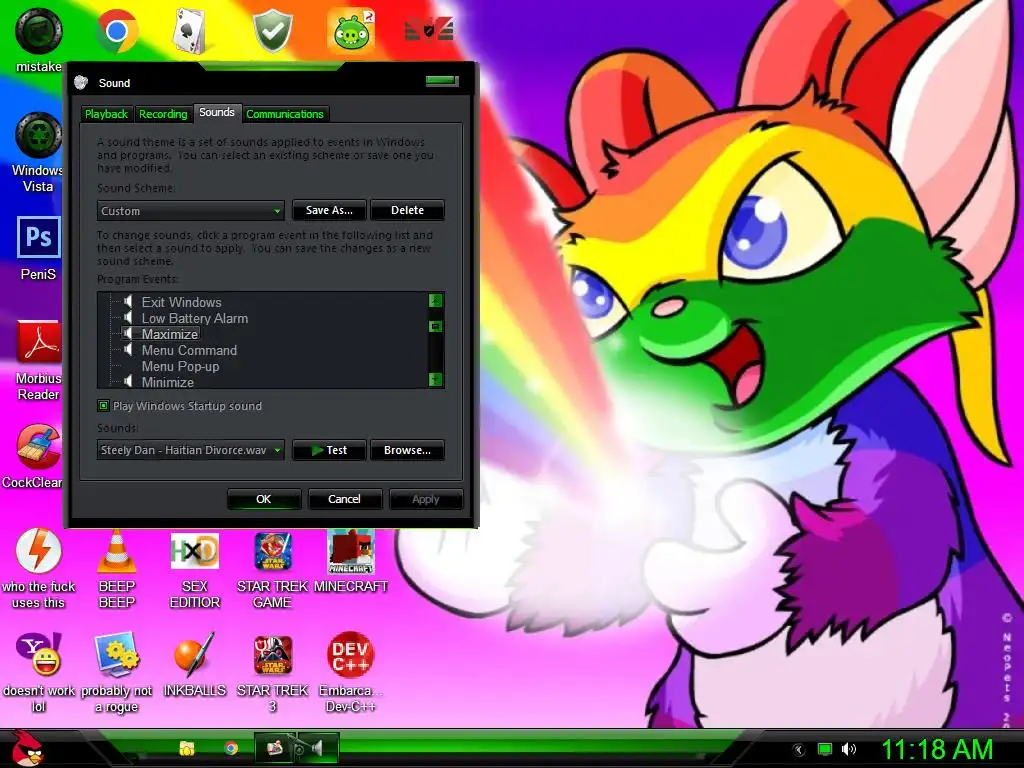Launch the STAR TREK GAME icon

[x=272, y=568]
